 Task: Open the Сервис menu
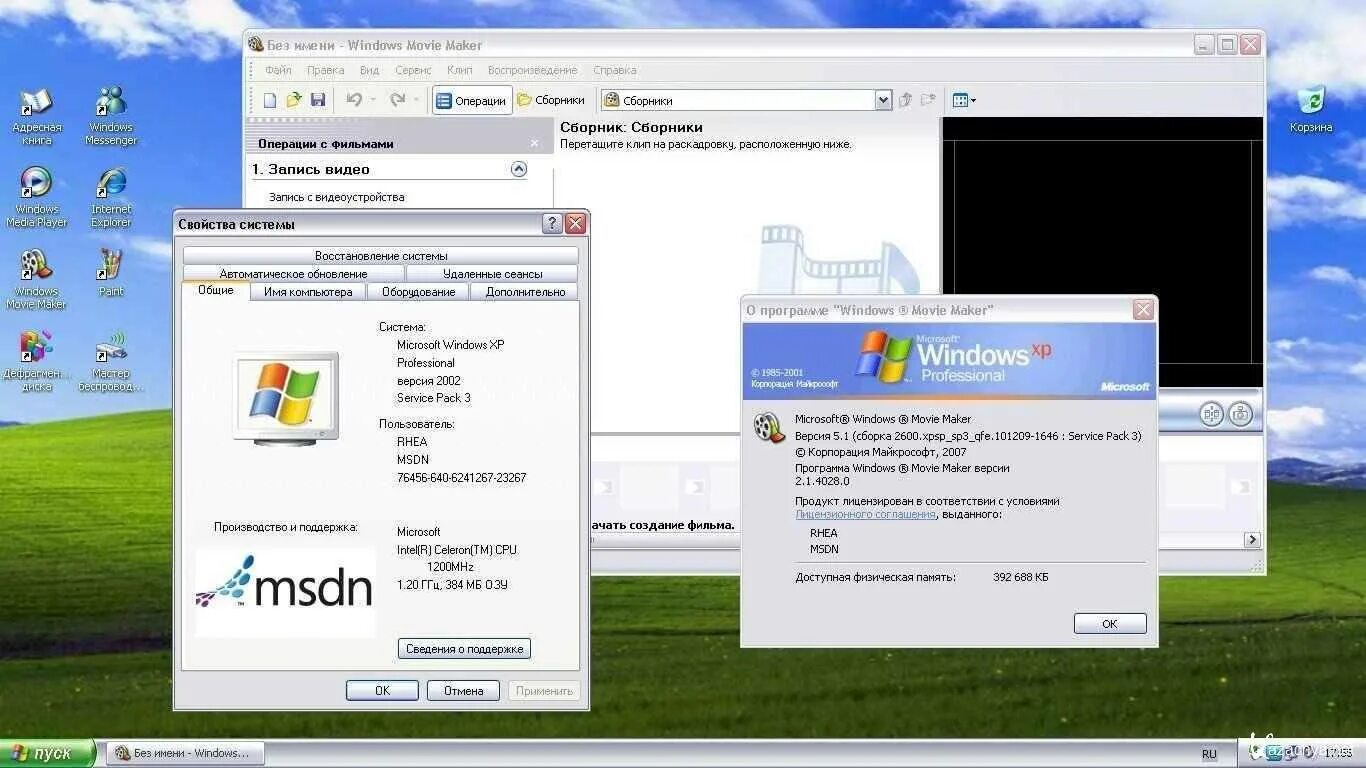pyautogui.click(x=413, y=70)
